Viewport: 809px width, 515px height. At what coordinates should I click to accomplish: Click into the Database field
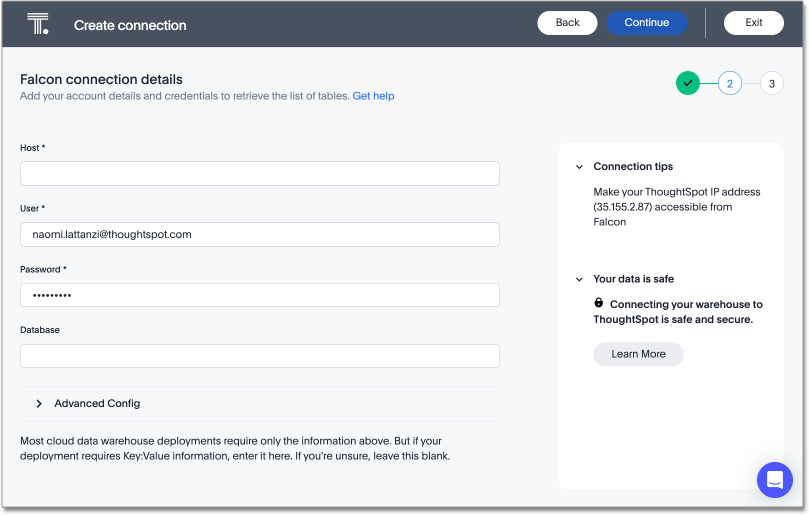(x=259, y=356)
